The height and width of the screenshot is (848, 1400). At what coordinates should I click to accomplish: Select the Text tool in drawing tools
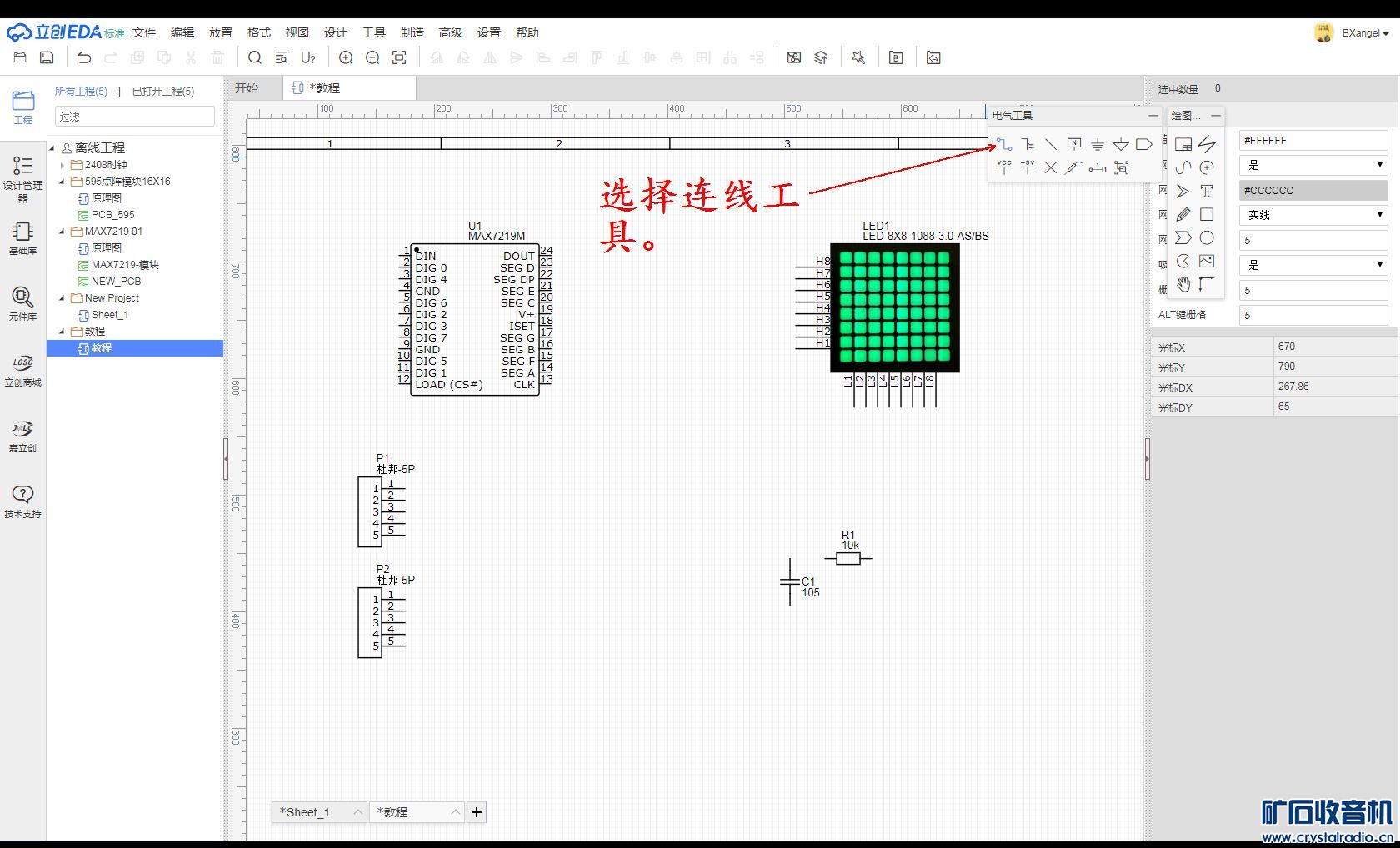(x=1207, y=191)
